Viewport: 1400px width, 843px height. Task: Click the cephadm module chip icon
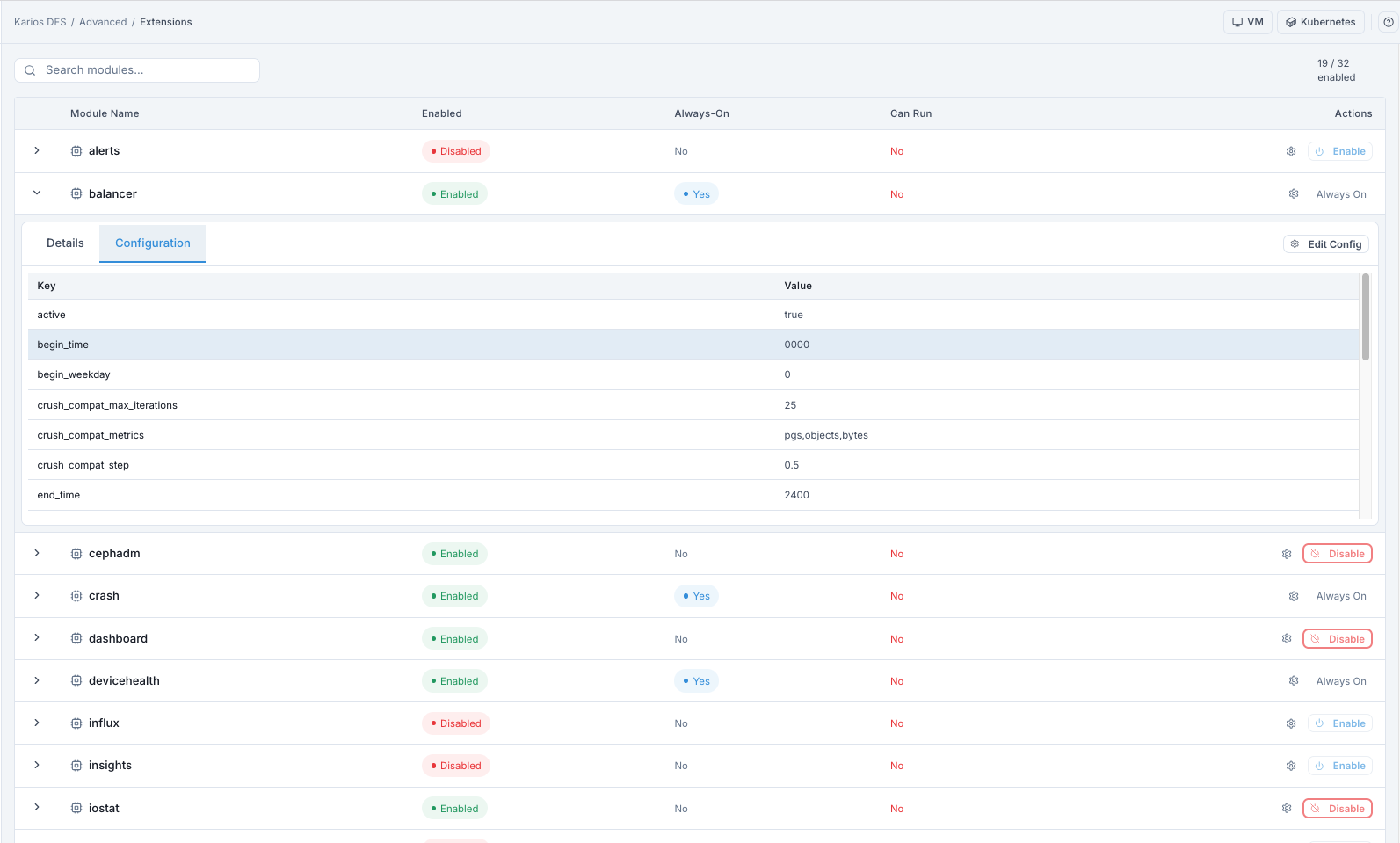[x=76, y=554]
